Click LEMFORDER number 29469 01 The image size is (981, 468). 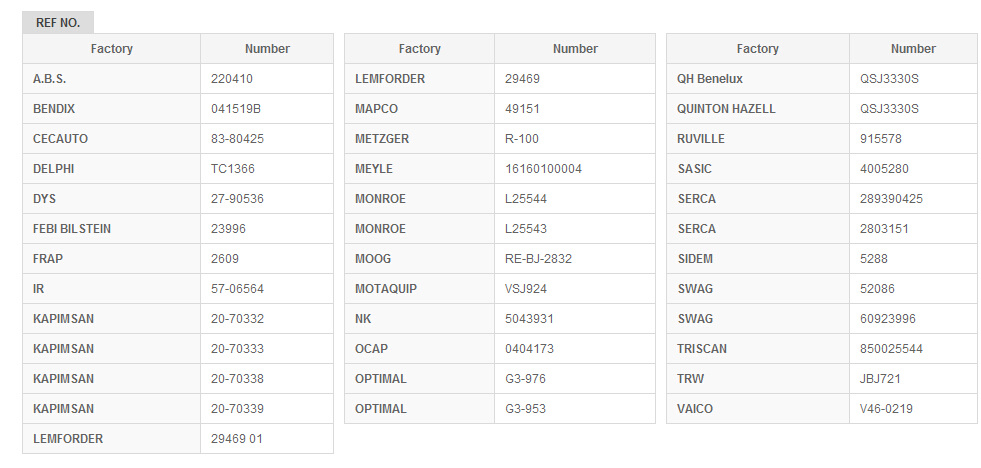(x=267, y=439)
